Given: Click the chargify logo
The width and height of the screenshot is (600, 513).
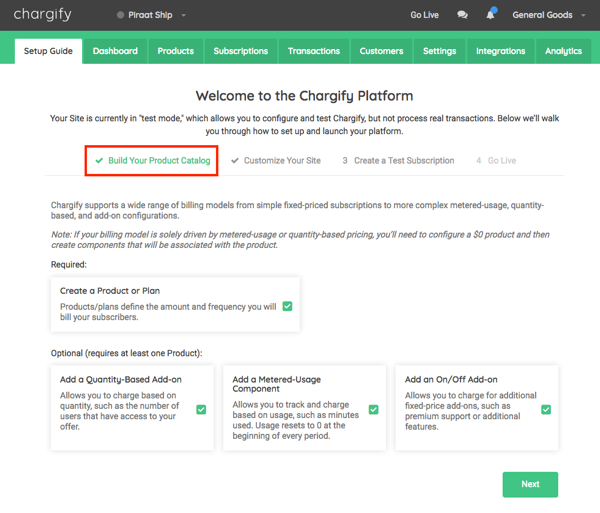Looking at the screenshot, I should coord(42,15).
